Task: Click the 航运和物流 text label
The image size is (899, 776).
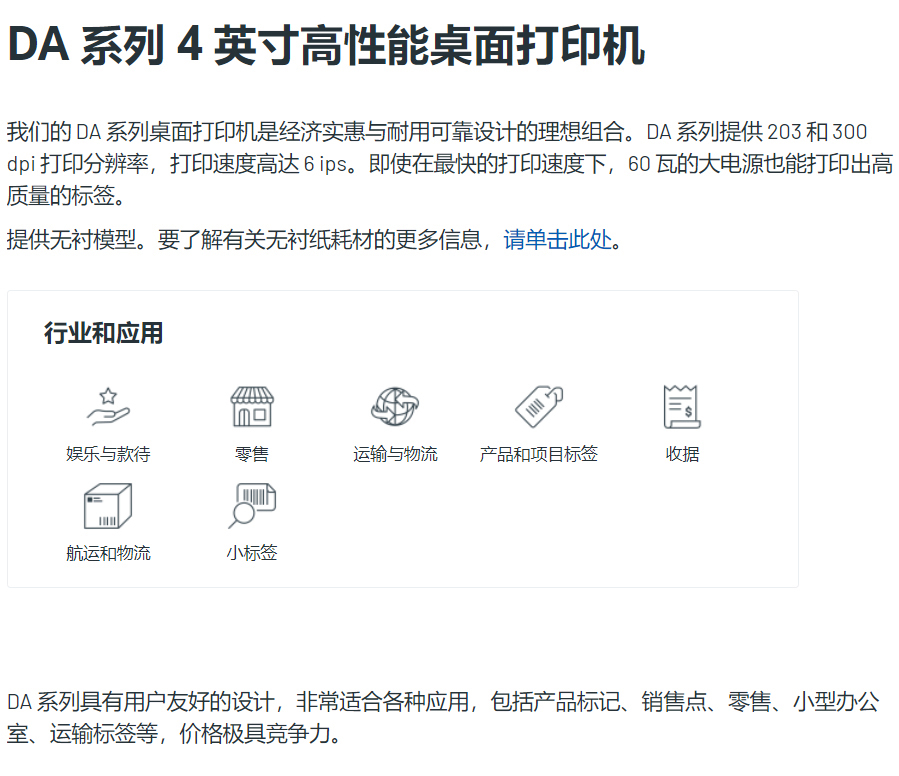Action: (108, 553)
